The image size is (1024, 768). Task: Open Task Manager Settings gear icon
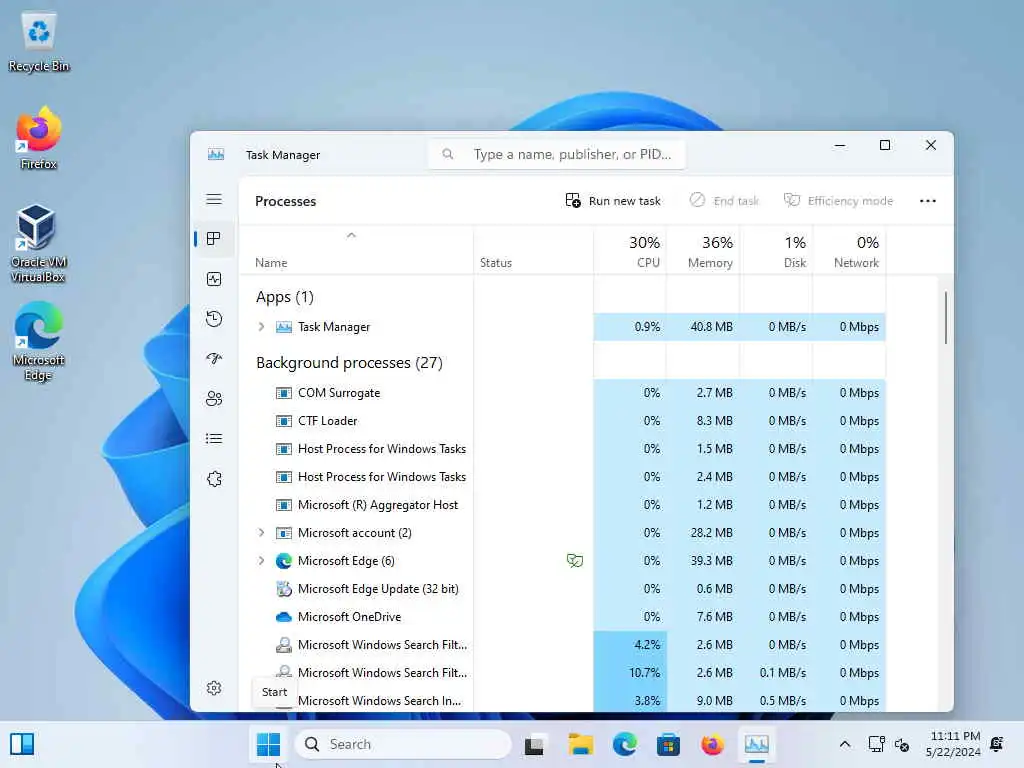point(214,688)
